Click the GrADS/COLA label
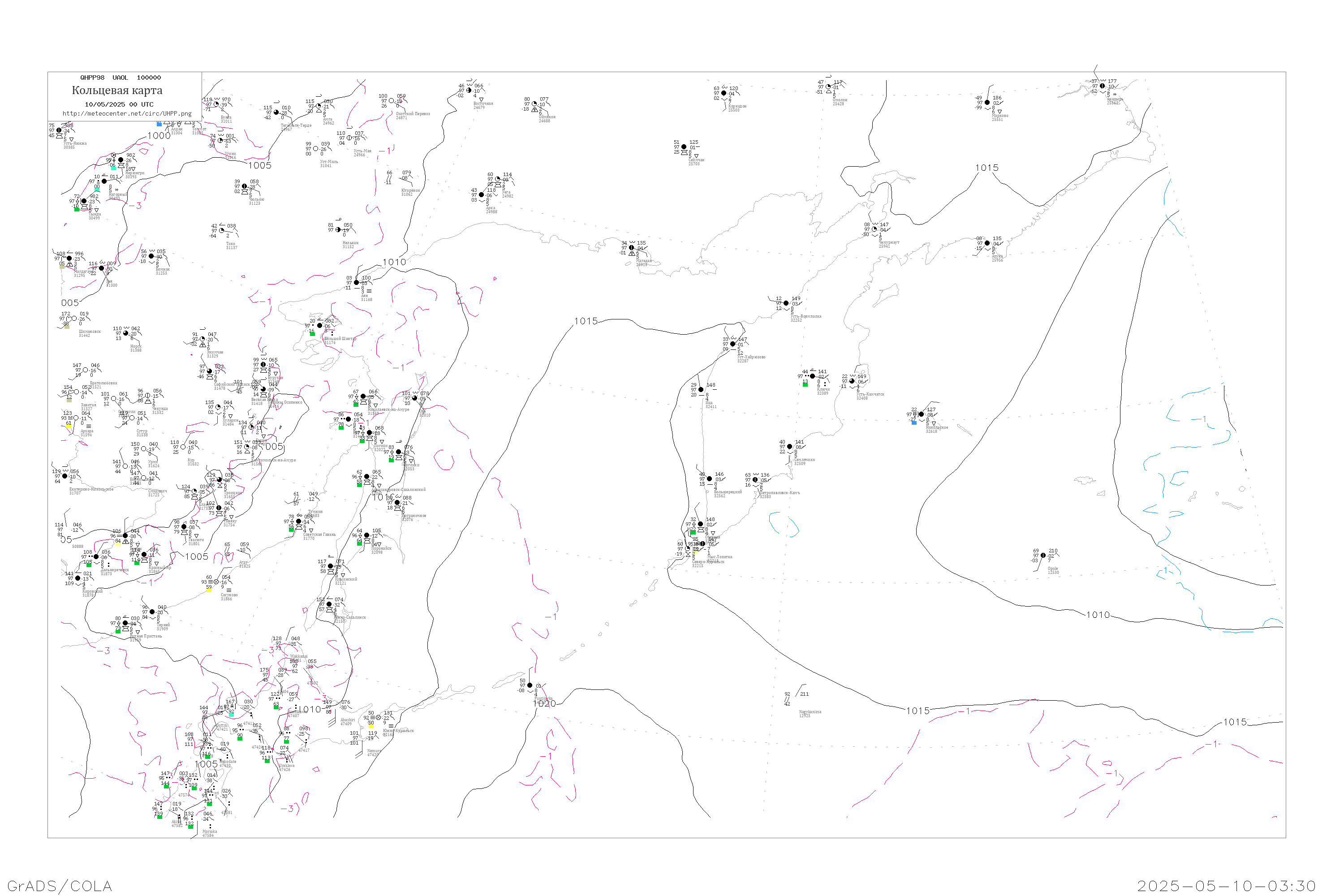The width and height of the screenshot is (1344, 896). (x=60, y=886)
